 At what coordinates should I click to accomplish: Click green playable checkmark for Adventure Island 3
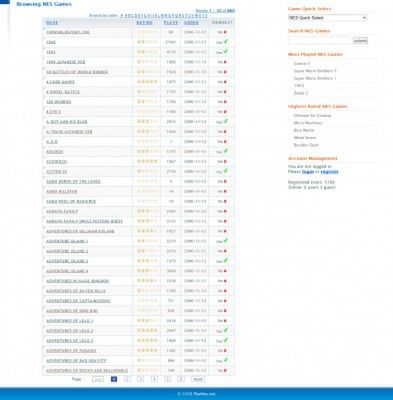point(226,260)
